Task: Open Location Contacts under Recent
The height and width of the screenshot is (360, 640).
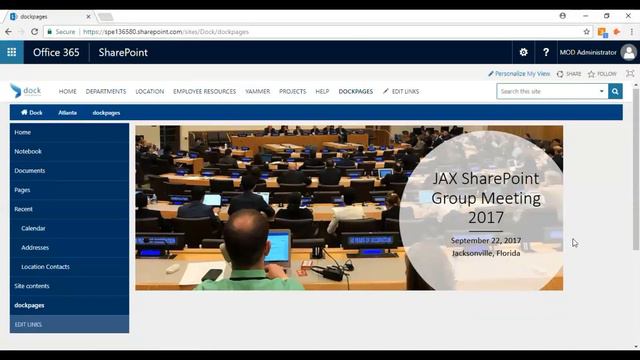Action: [69, 267]
